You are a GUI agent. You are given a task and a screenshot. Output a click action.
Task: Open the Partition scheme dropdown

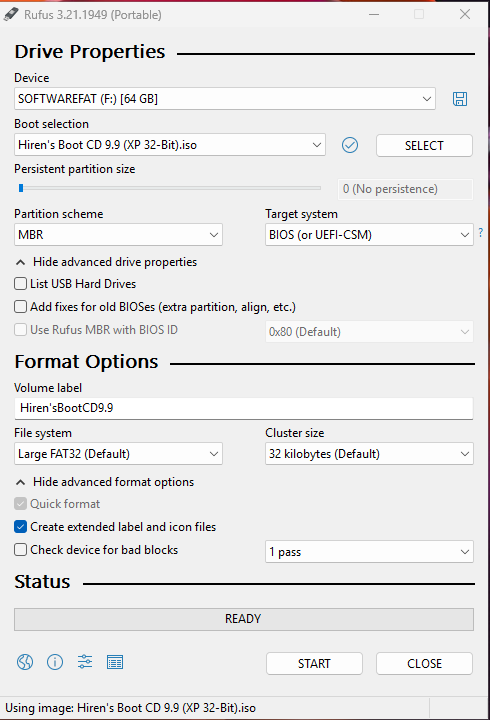tap(118, 235)
